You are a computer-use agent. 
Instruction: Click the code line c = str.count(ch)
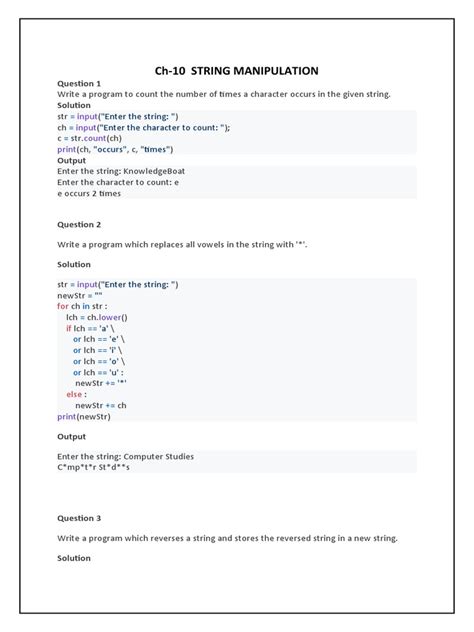click(x=89, y=138)
